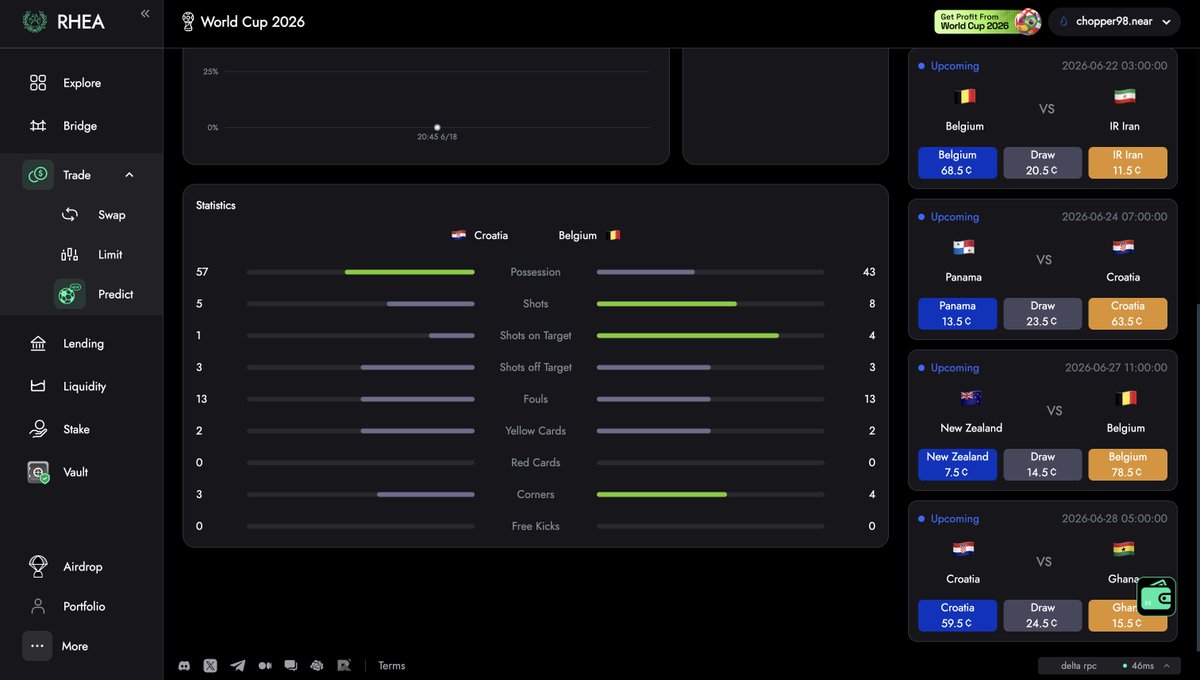
Task: Click the Free Kicks stat label
Action: pyautogui.click(x=536, y=527)
